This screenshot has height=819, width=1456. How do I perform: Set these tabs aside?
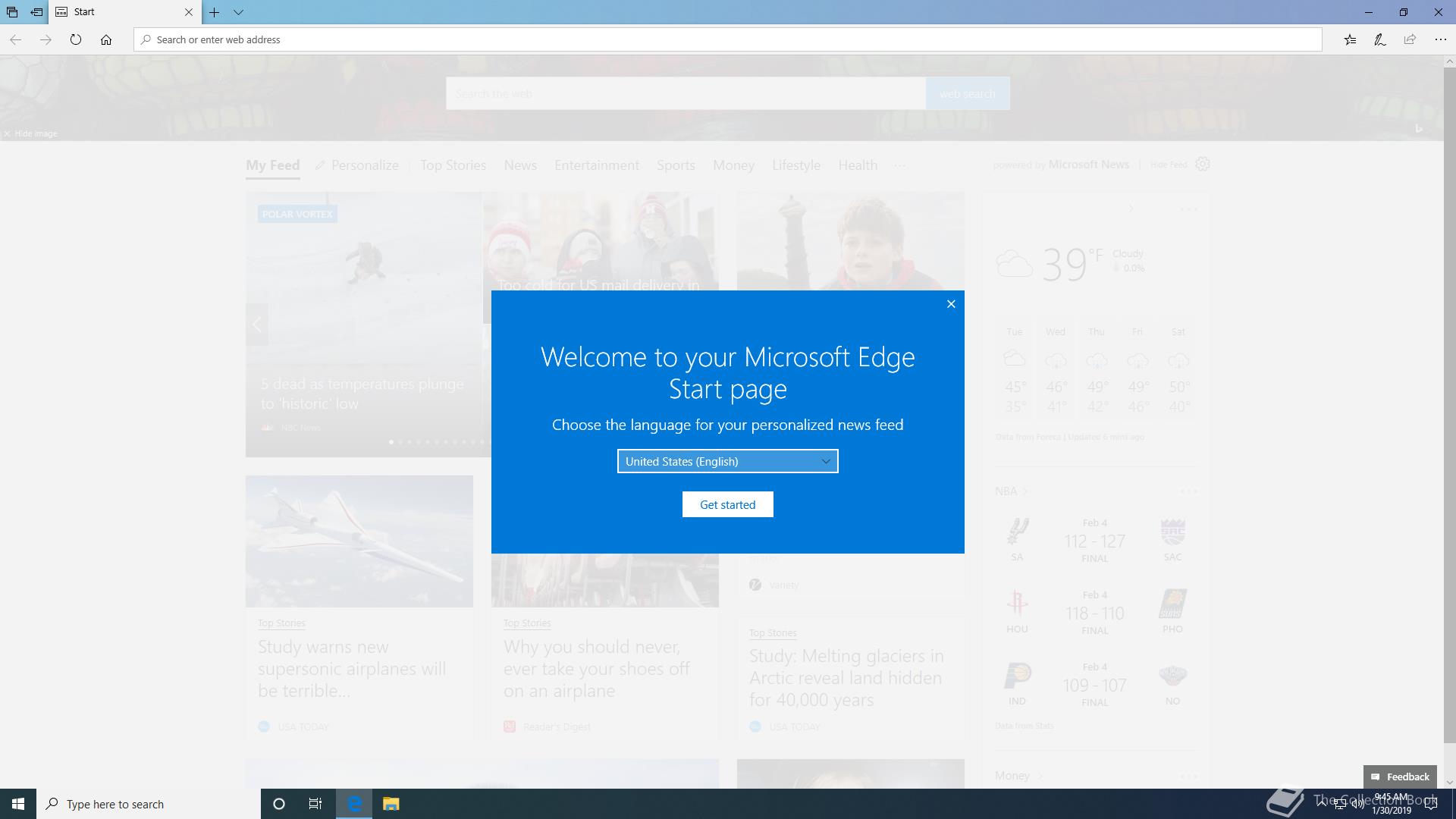point(36,12)
